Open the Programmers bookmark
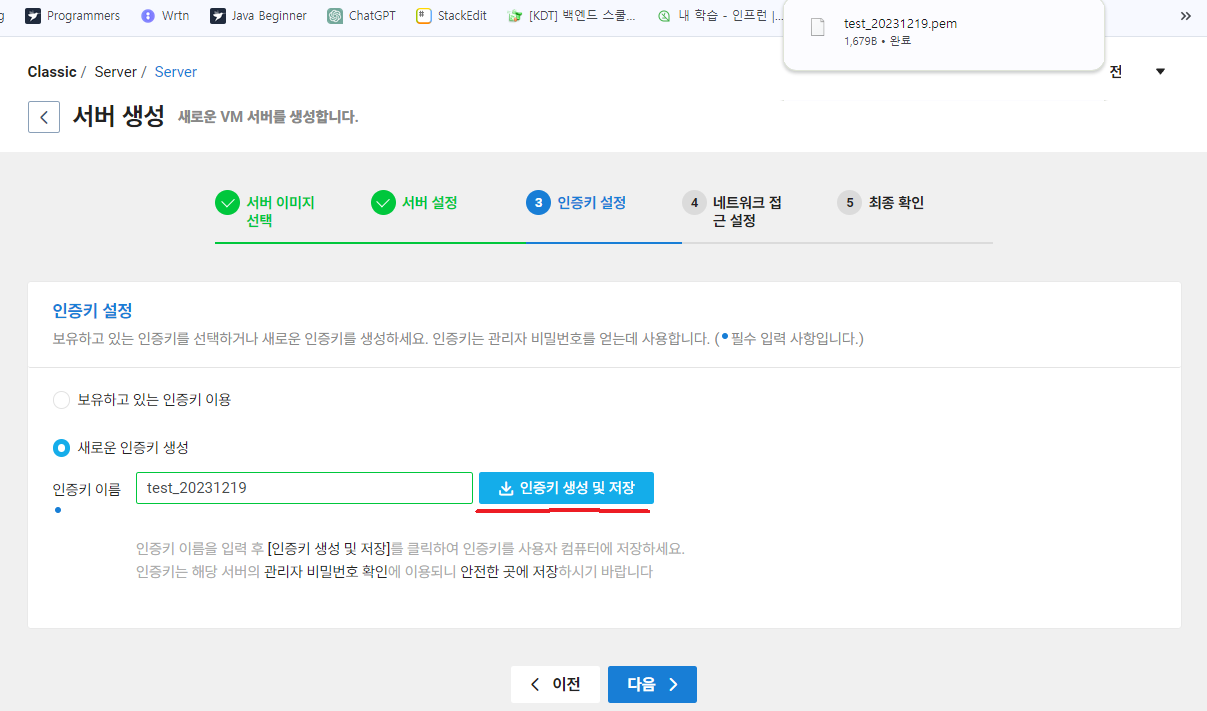This screenshot has height=711, width=1207. point(72,15)
